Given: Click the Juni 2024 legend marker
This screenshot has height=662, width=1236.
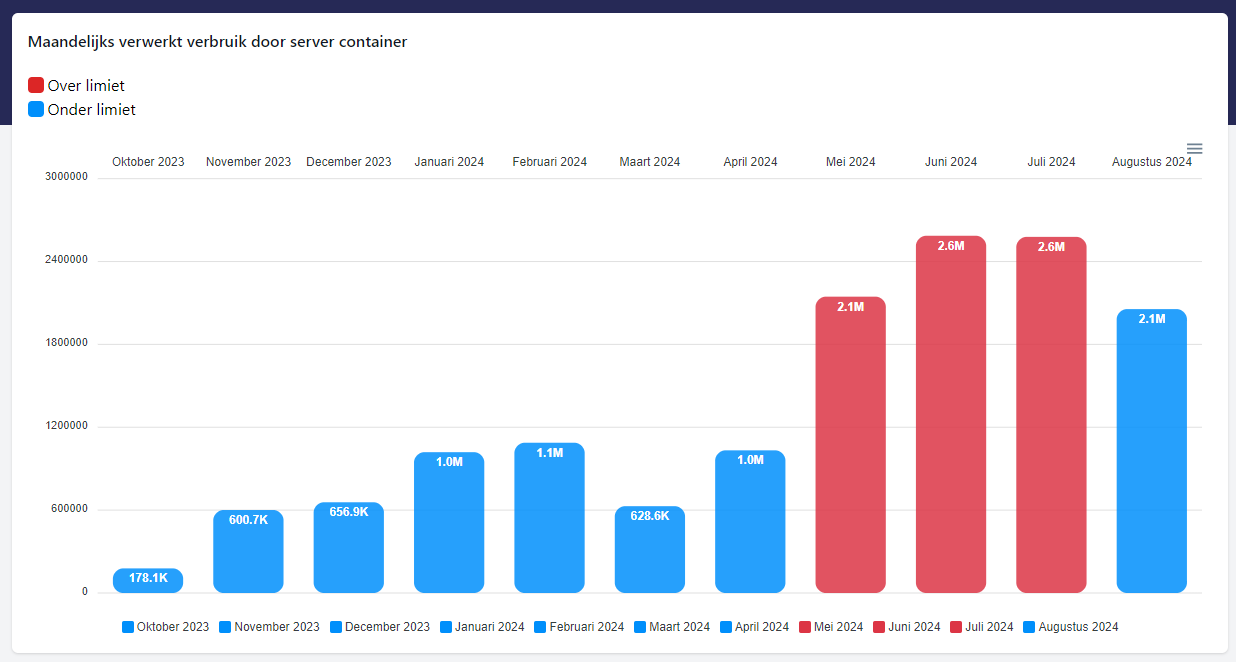Looking at the screenshot, I should (x=879, y=627).
